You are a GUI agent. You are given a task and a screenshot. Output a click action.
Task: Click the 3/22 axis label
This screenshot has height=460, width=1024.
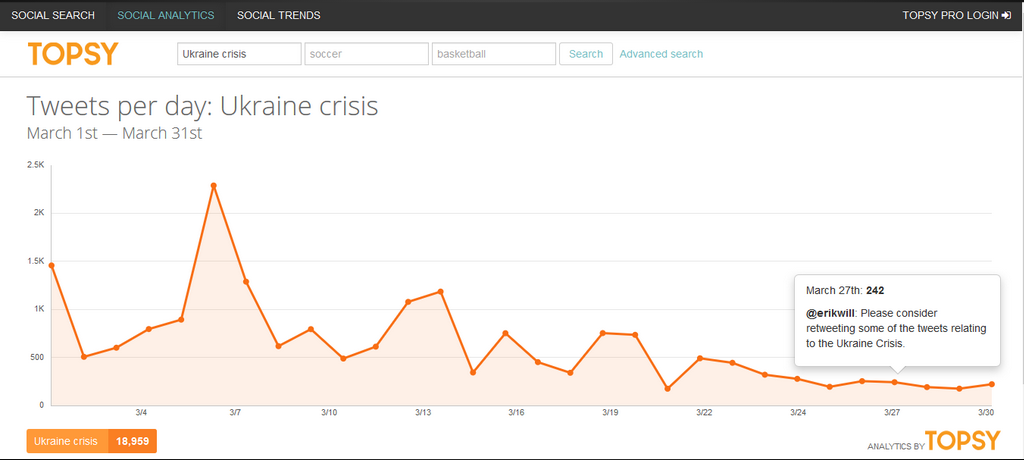click(x=703, y=412)
